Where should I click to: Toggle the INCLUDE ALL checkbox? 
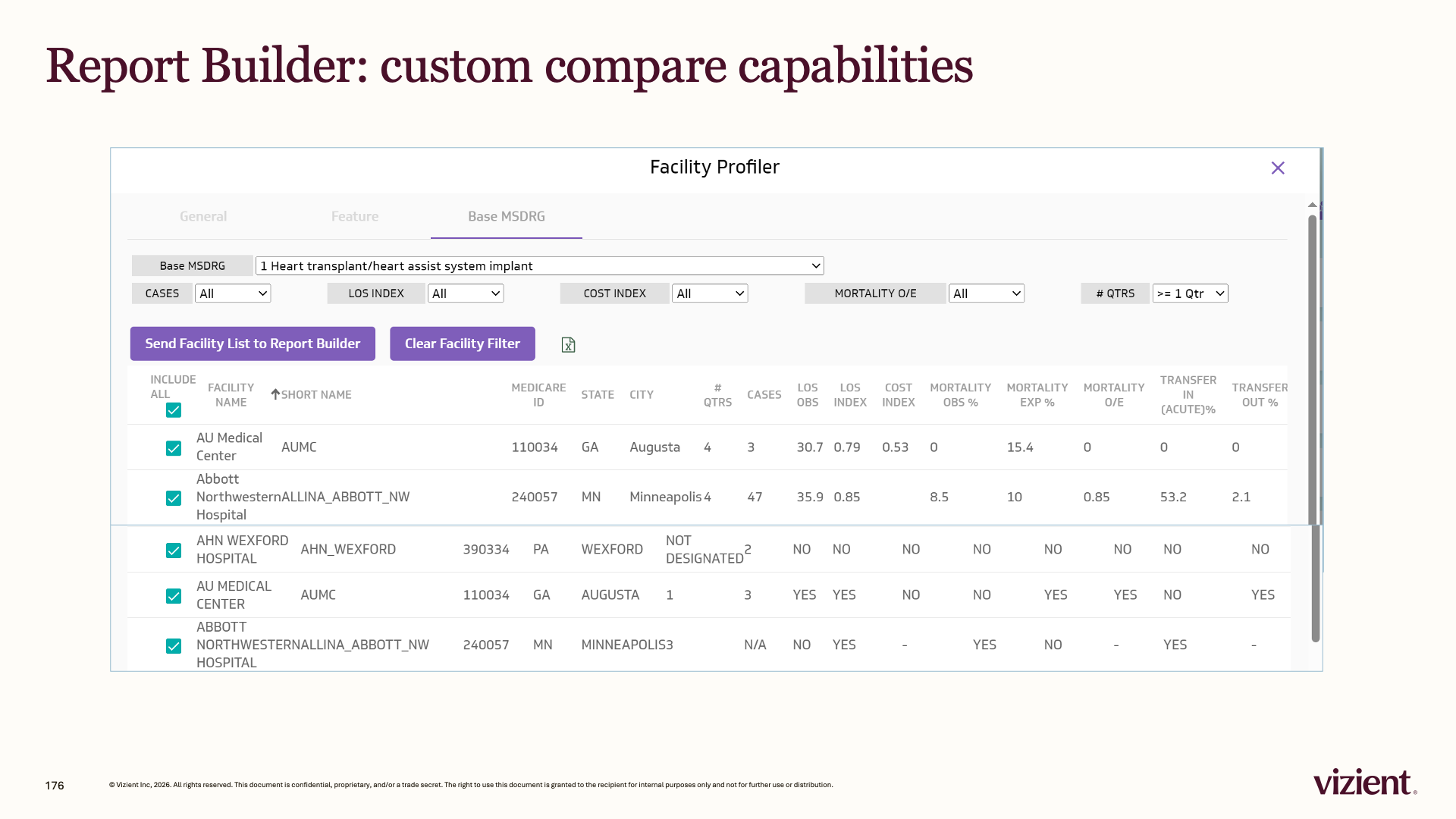(x=174, y=410)
